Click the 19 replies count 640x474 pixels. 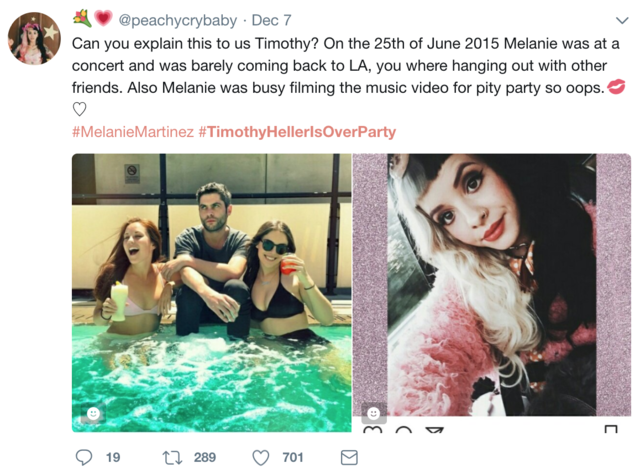click(113, 457)
